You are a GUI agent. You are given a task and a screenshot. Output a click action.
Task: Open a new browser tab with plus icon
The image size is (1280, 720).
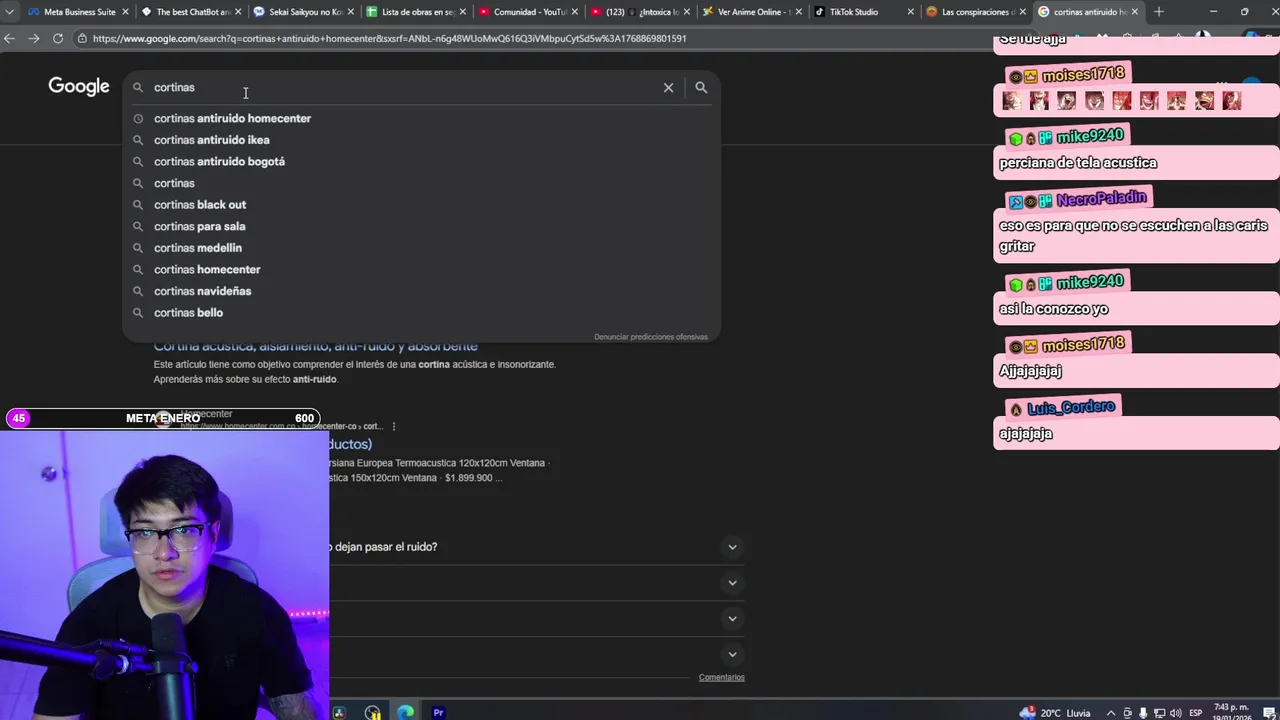coord(1158,12)
